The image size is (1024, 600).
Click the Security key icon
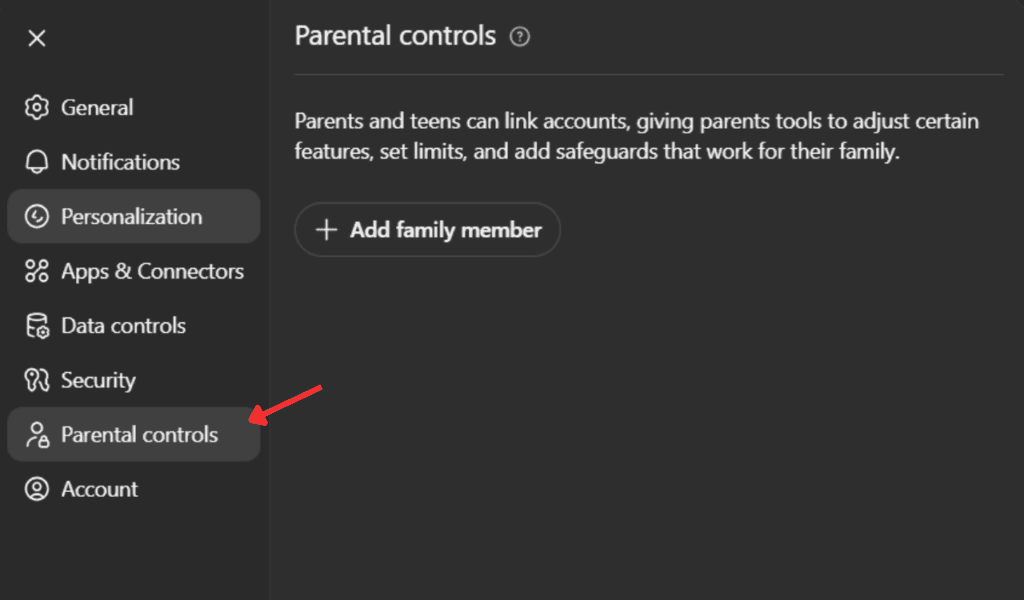[37, 380]
